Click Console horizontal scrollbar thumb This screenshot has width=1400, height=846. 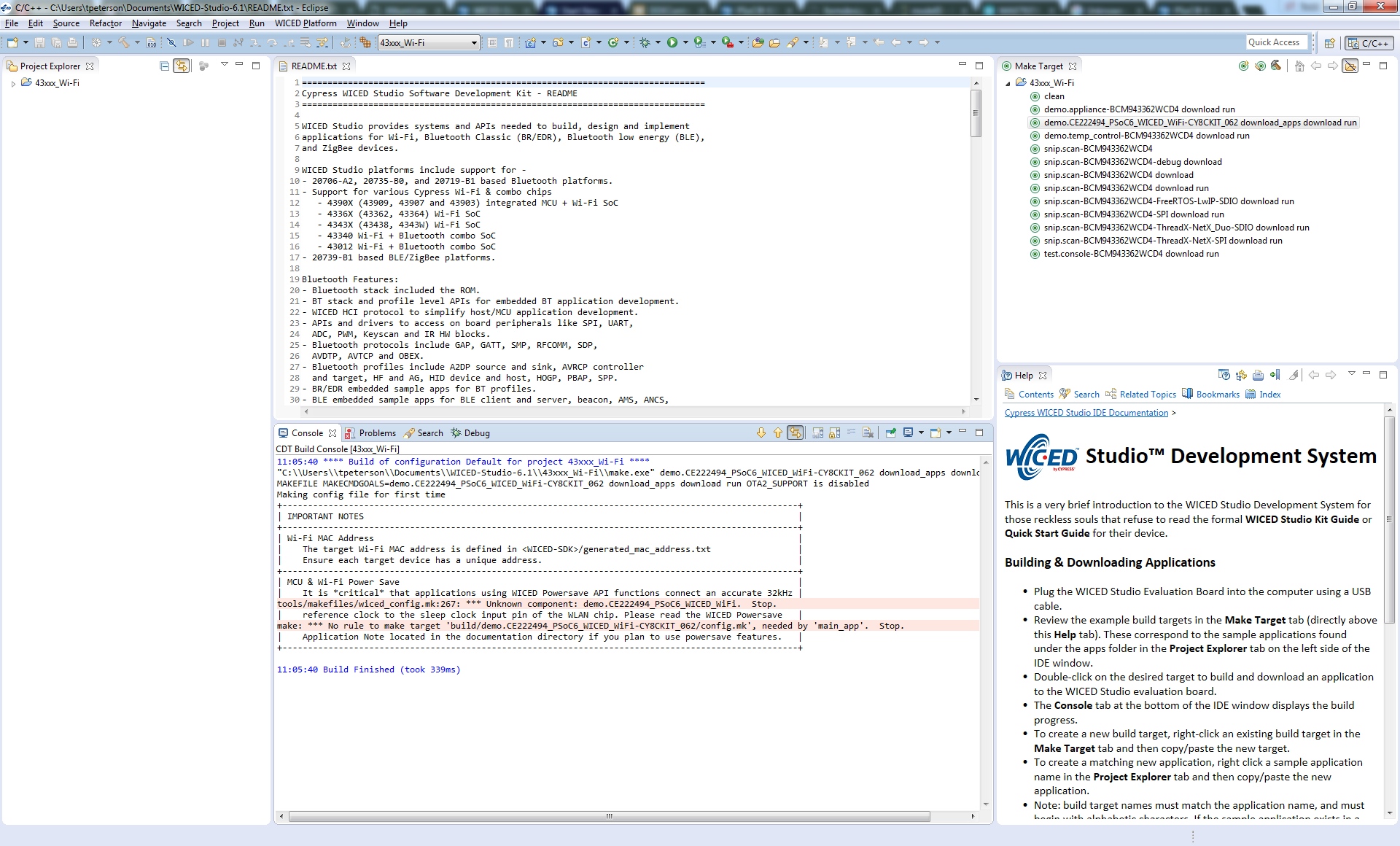pos(610,817)
